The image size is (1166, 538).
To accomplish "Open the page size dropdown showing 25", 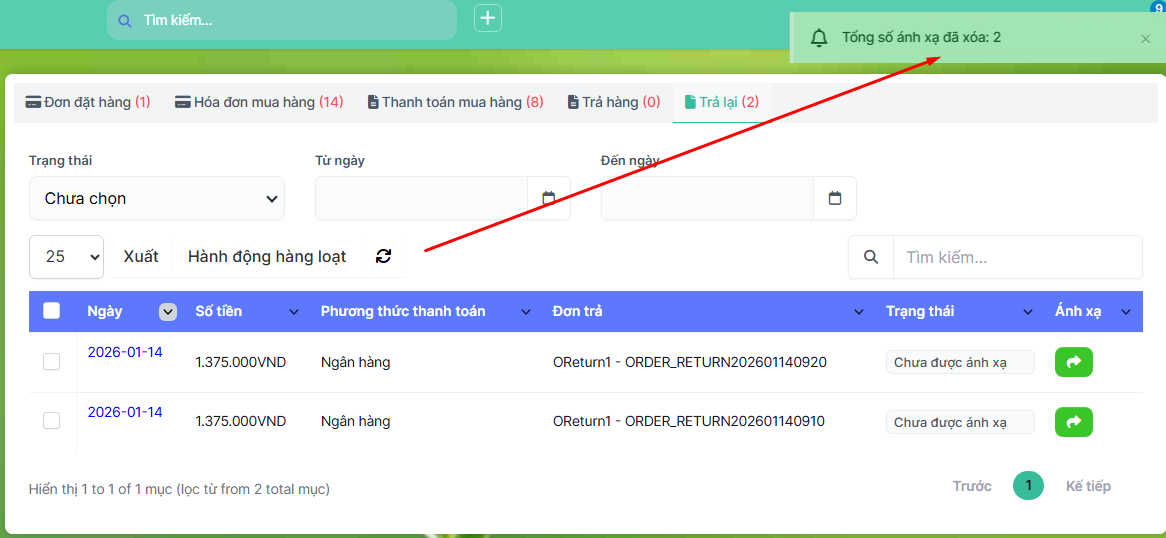I will pos(66,256).
